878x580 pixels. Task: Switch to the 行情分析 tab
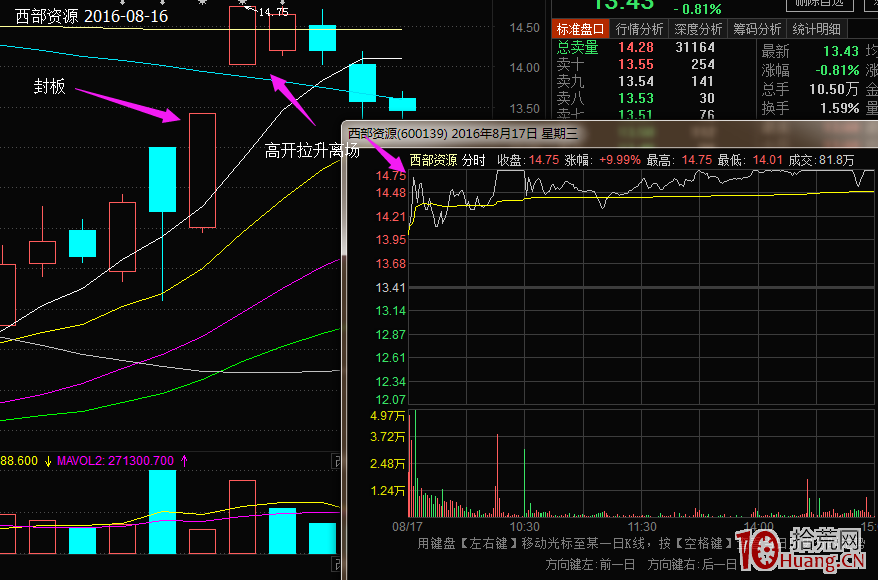(639, 29)
